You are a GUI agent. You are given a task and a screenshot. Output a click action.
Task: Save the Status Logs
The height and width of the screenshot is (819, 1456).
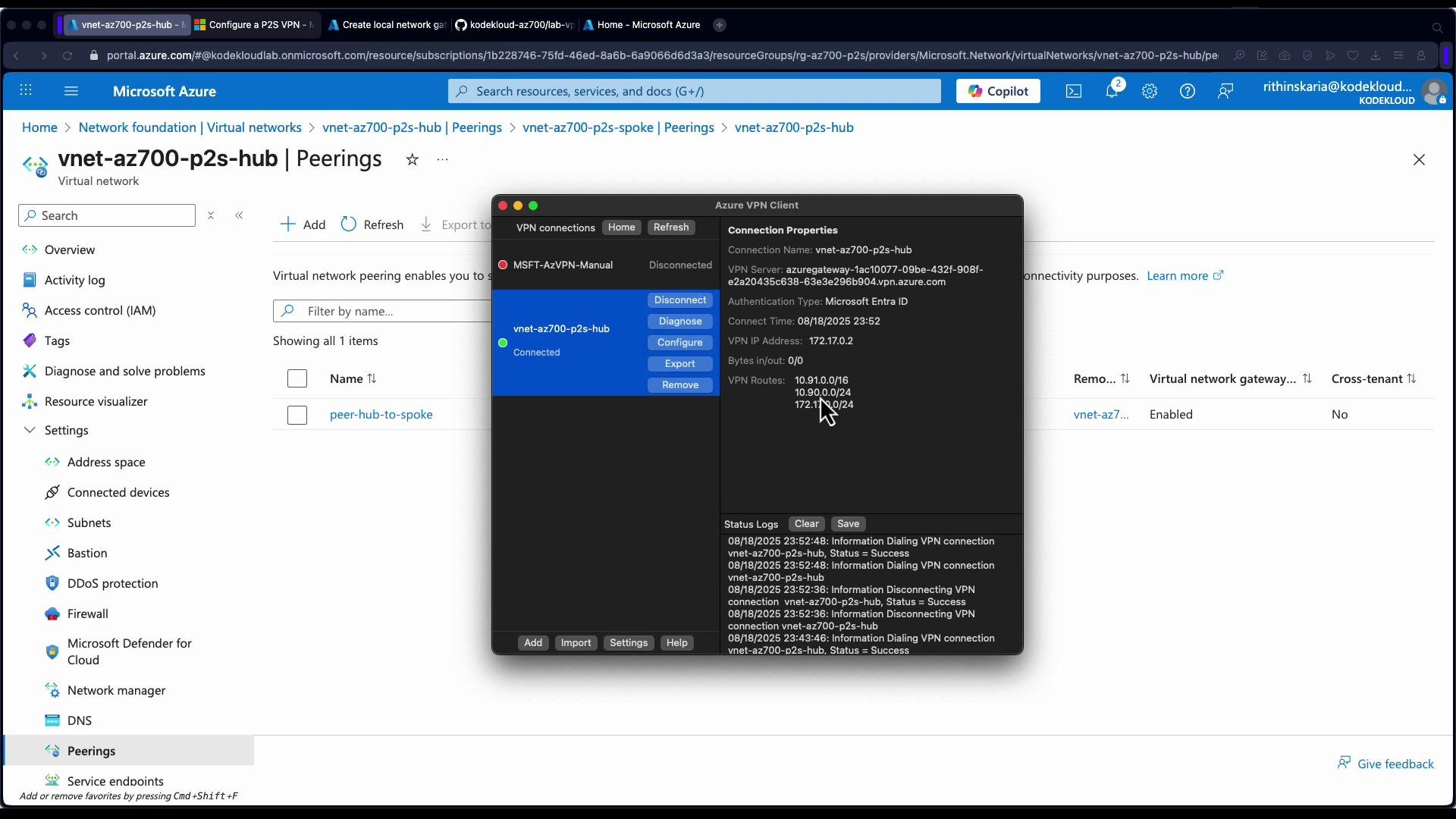click(849, 524)
